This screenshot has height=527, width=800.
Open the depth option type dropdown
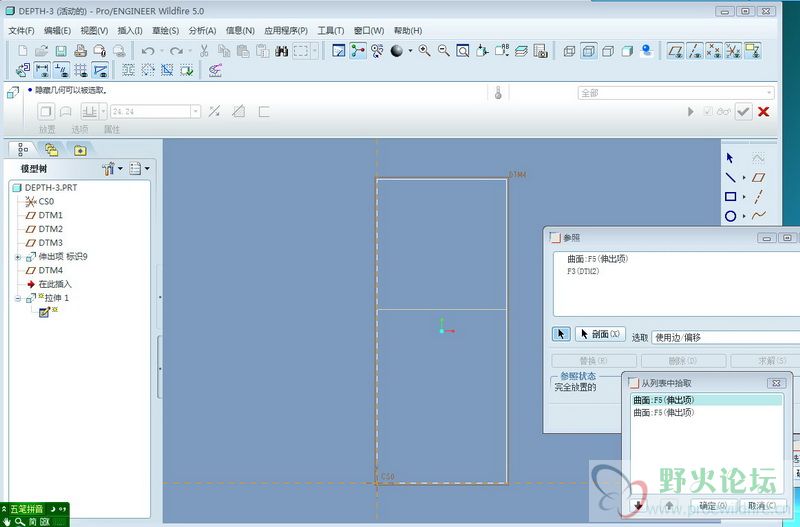(104, 111)
